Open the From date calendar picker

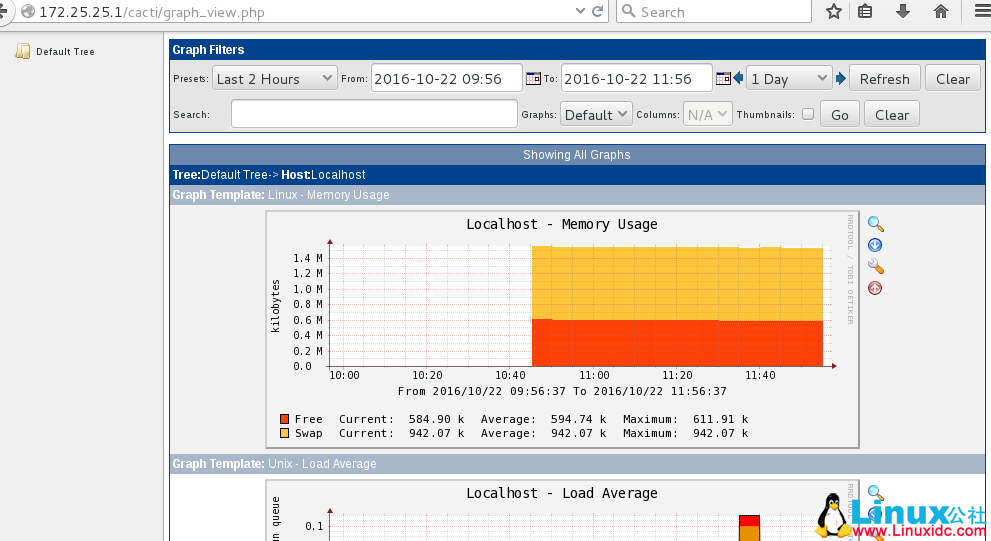click(533, 78)
